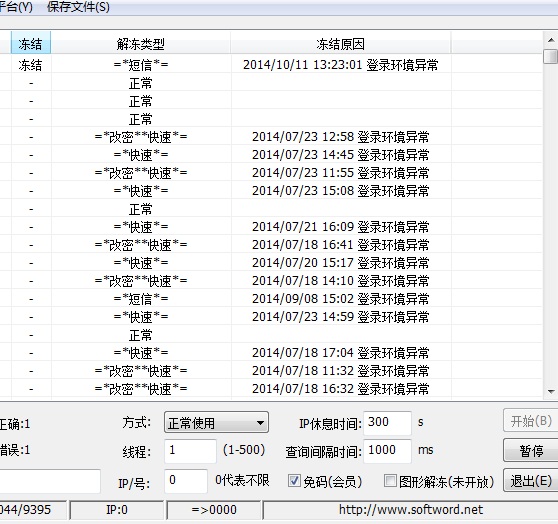Screen dimensions: 558x524
Task: Open the 保存文件(S) menu
Action: [x=78, y=7]
